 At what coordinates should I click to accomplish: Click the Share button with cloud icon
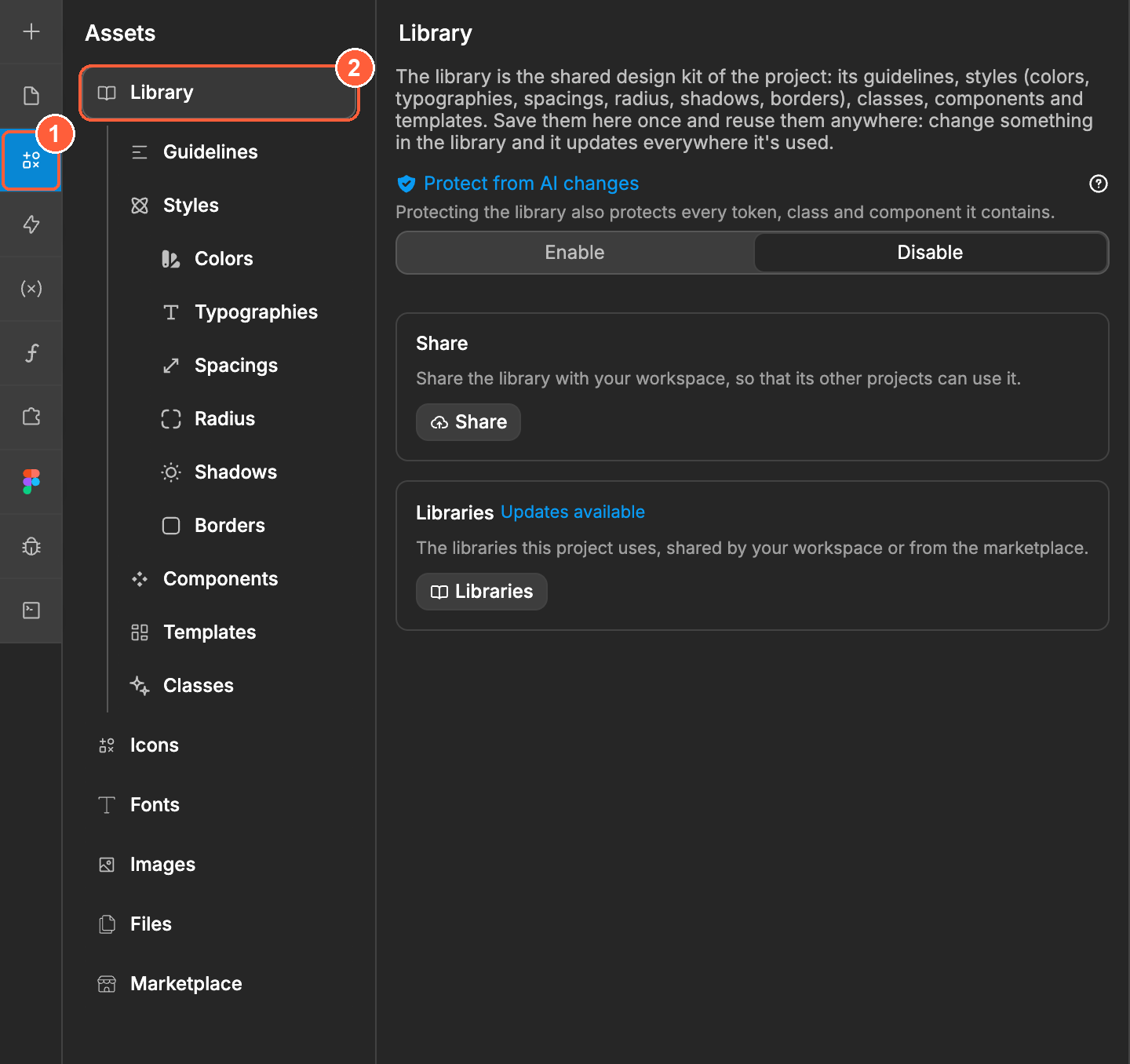click(x=468, y=422)
